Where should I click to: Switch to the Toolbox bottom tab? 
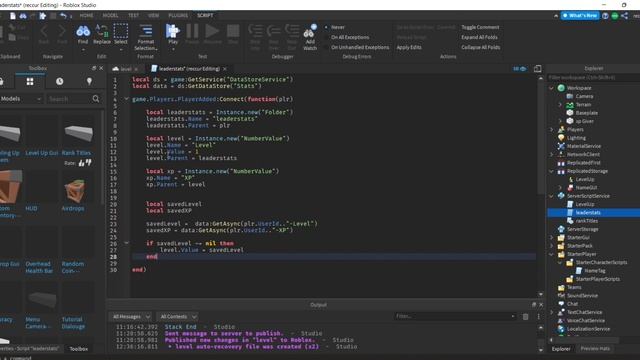[x=78, y=349]
